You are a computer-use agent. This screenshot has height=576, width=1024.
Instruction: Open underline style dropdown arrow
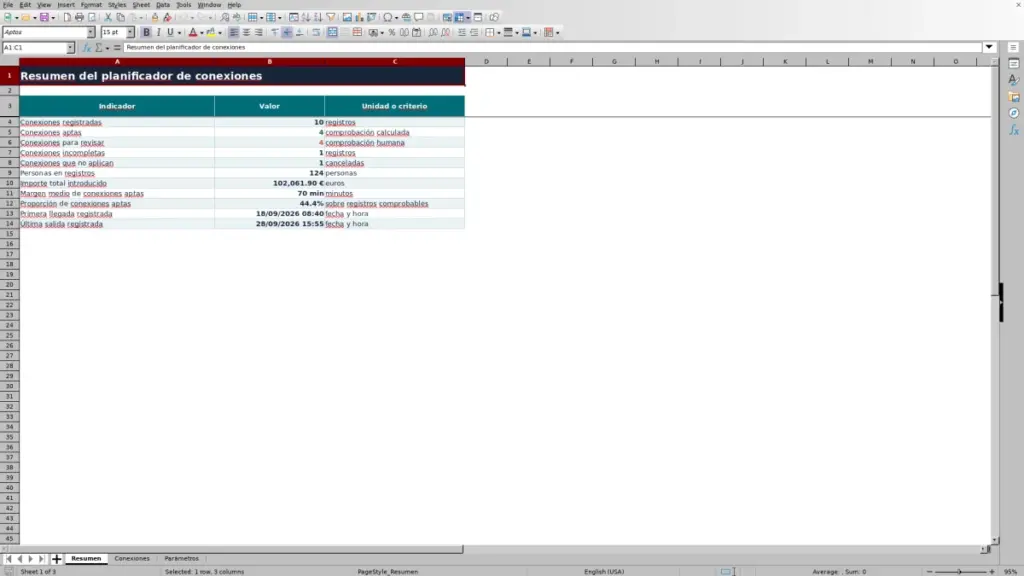(180, 33)
